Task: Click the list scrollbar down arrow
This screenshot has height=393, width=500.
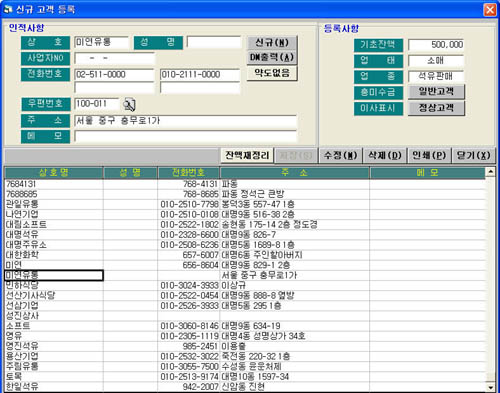Action: point(490,387)
